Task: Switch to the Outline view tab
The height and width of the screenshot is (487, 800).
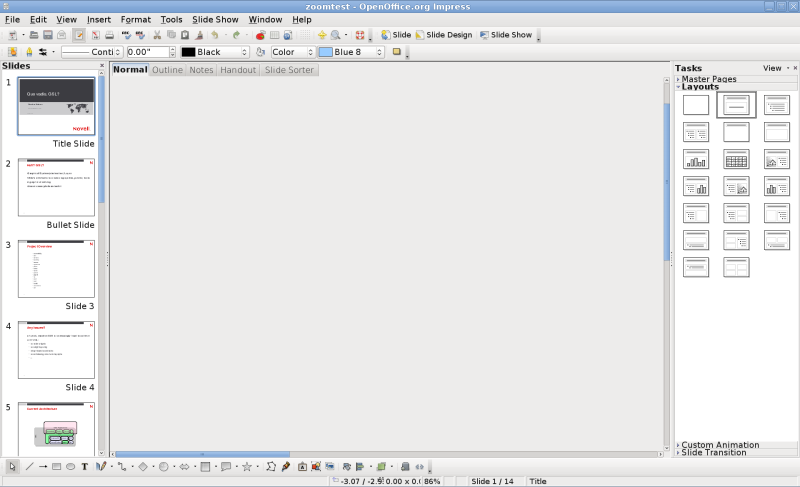Action: (167, 70)
